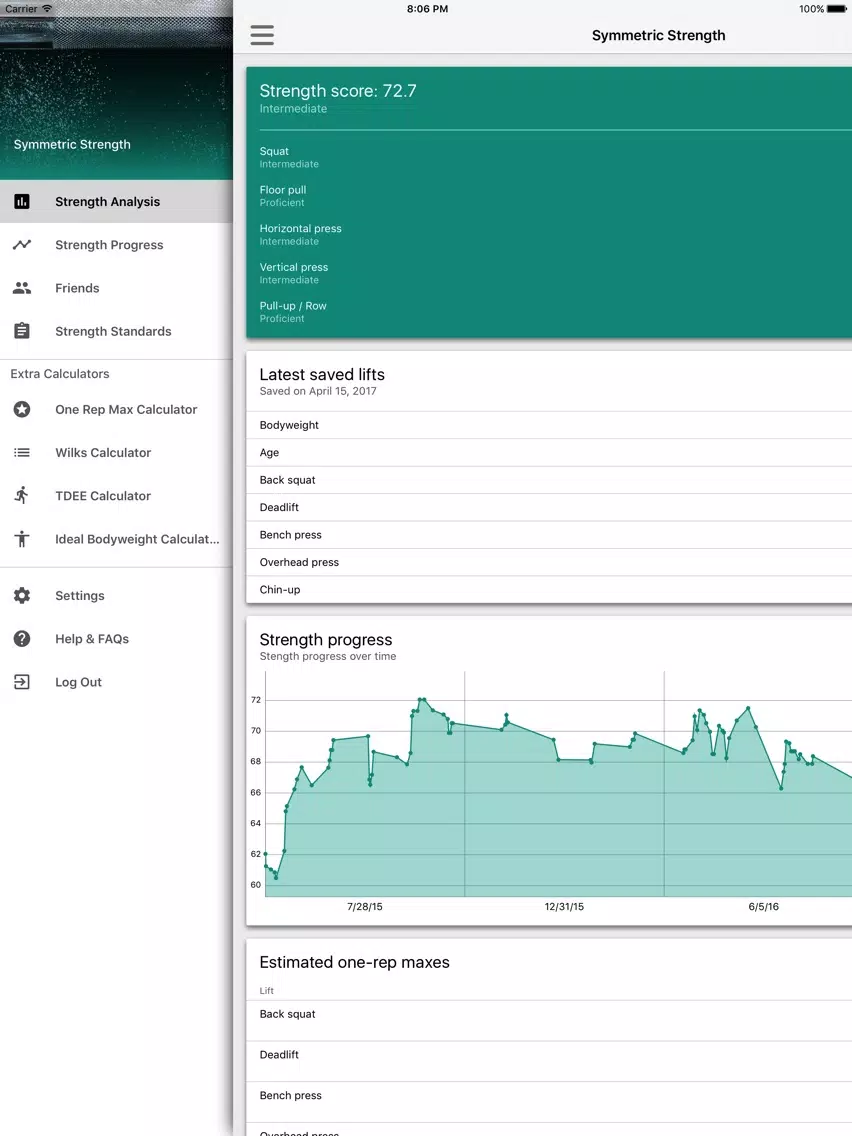
Task: Click the Ideal Bodyweight person icon
Action: 22,539
